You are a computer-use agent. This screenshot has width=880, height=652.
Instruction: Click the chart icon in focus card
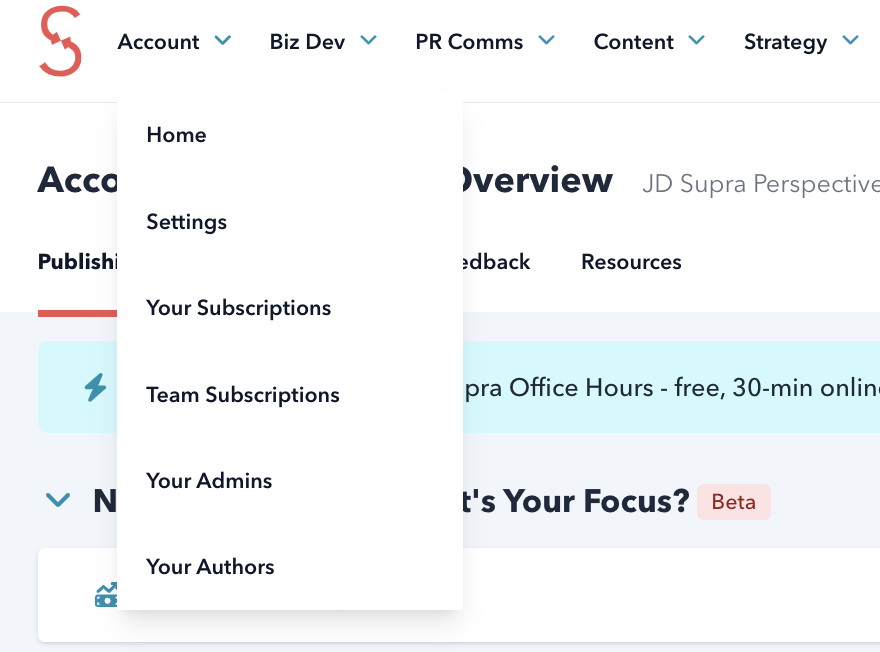coord(106,596)
